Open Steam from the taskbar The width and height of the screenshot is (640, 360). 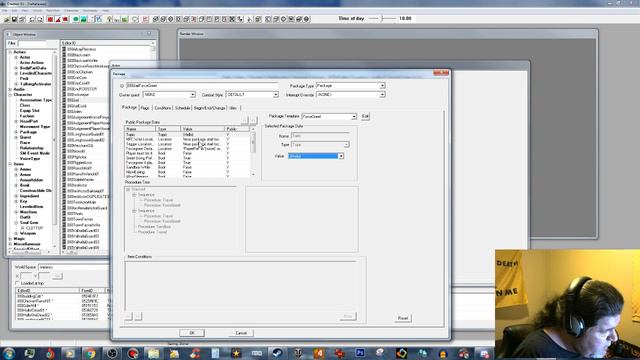[x=277, y=353]
